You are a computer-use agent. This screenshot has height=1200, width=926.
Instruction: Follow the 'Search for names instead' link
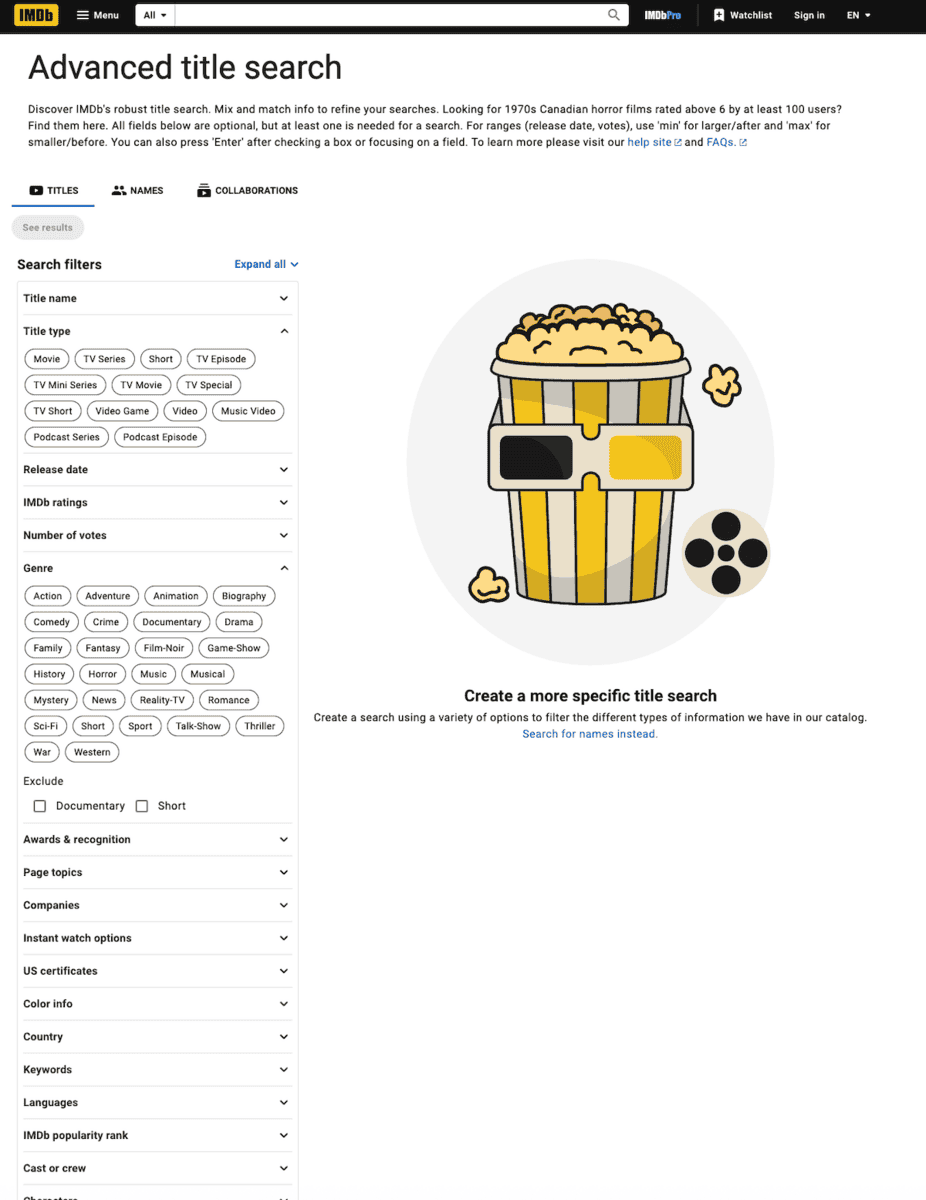tap(590, 734)
